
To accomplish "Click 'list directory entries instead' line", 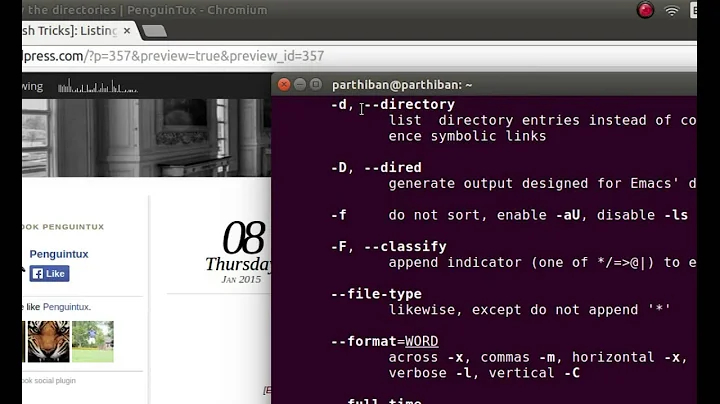I will pos(542,120).
